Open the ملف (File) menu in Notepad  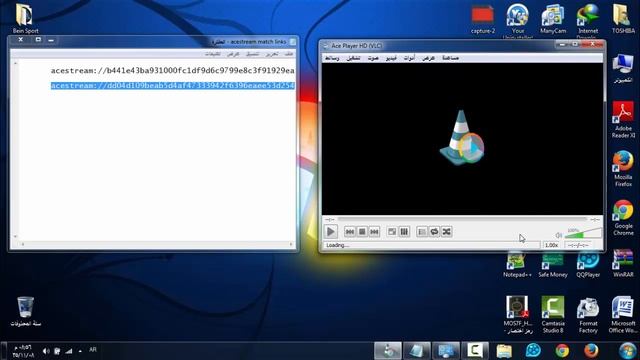[289, 54]
